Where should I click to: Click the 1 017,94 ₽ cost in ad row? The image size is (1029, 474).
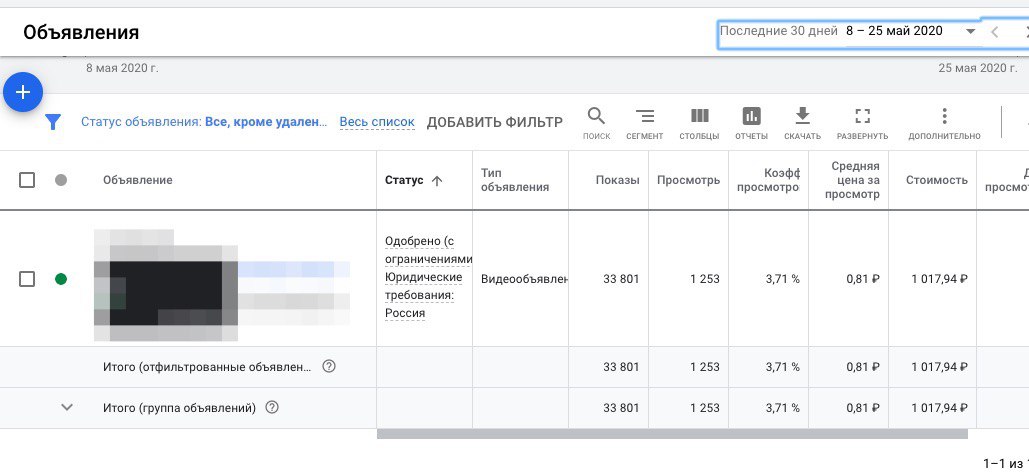(940, 279)
